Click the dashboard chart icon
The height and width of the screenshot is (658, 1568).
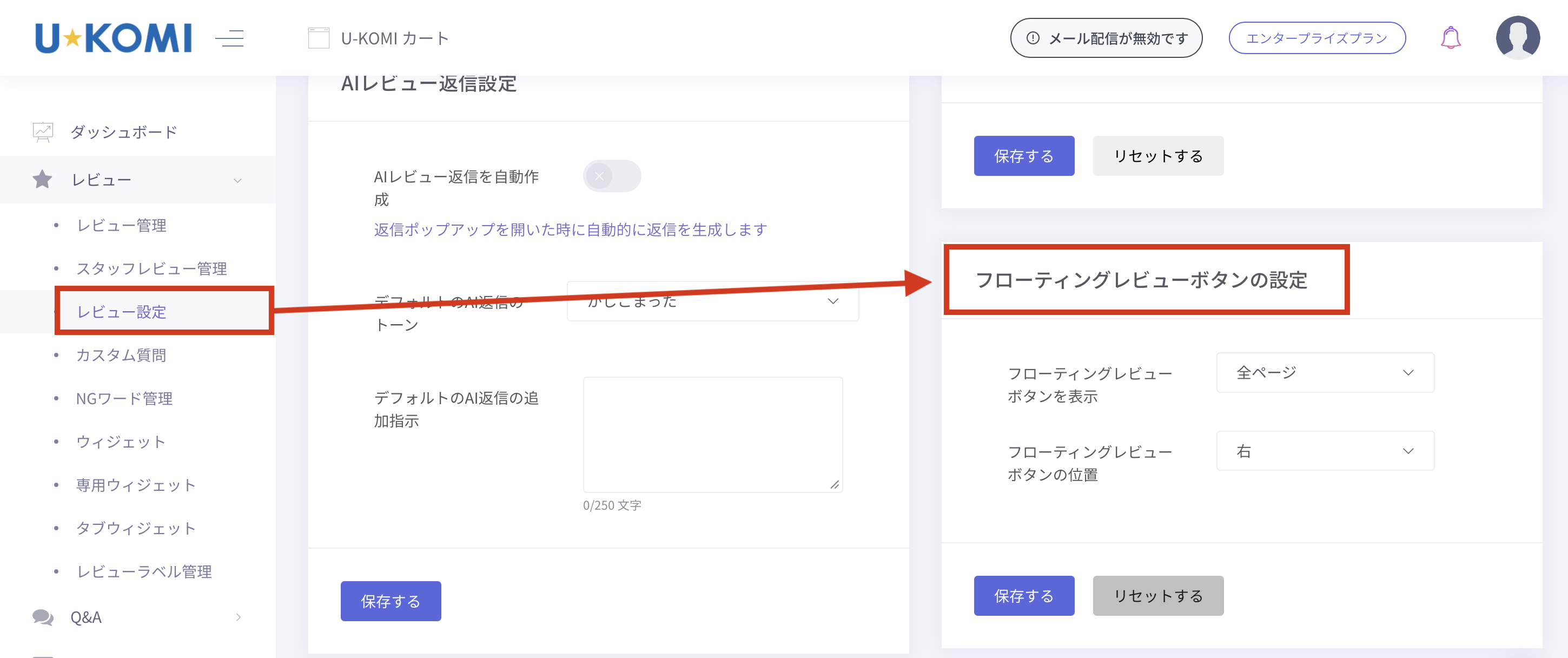[x=43, y=131]
